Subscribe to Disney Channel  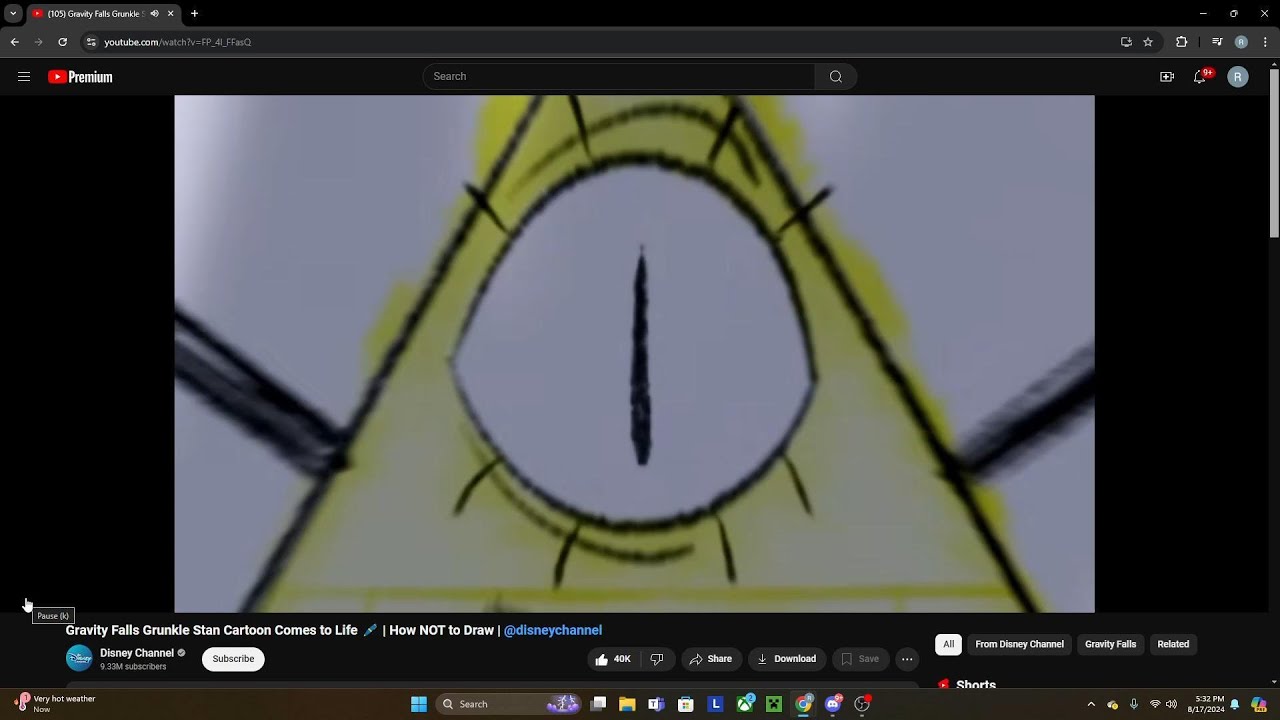233,659
